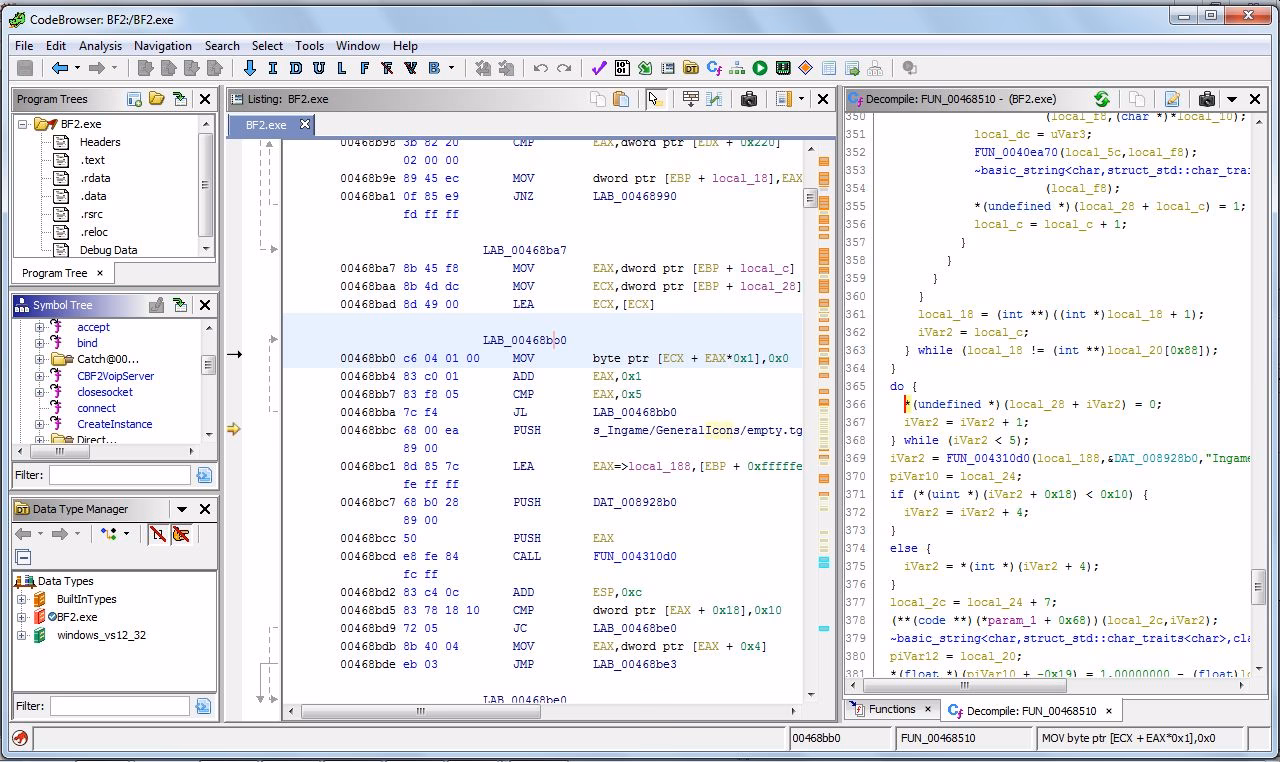Viewport: 1280px width, 762px height.
Task: Expand the CBF2VoipServer symbol node
Action: click(40, 376)
